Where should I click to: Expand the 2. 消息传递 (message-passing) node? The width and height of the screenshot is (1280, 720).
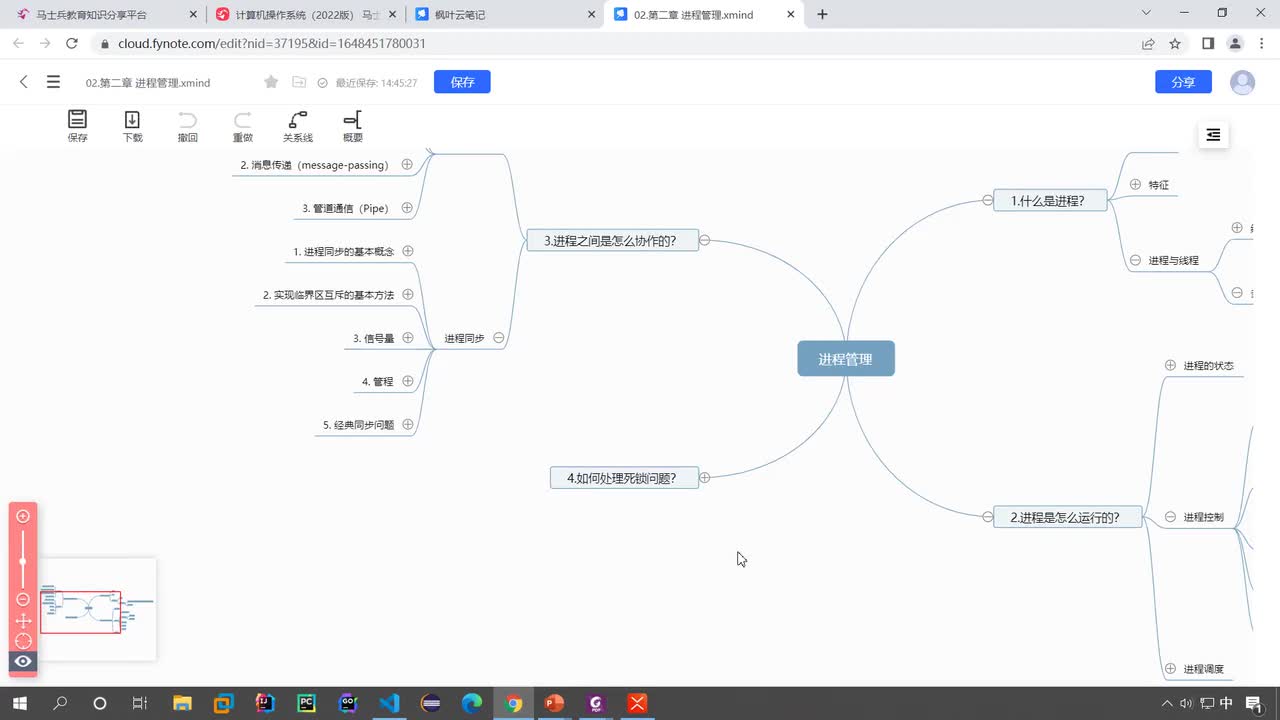(x=407, y=164)
